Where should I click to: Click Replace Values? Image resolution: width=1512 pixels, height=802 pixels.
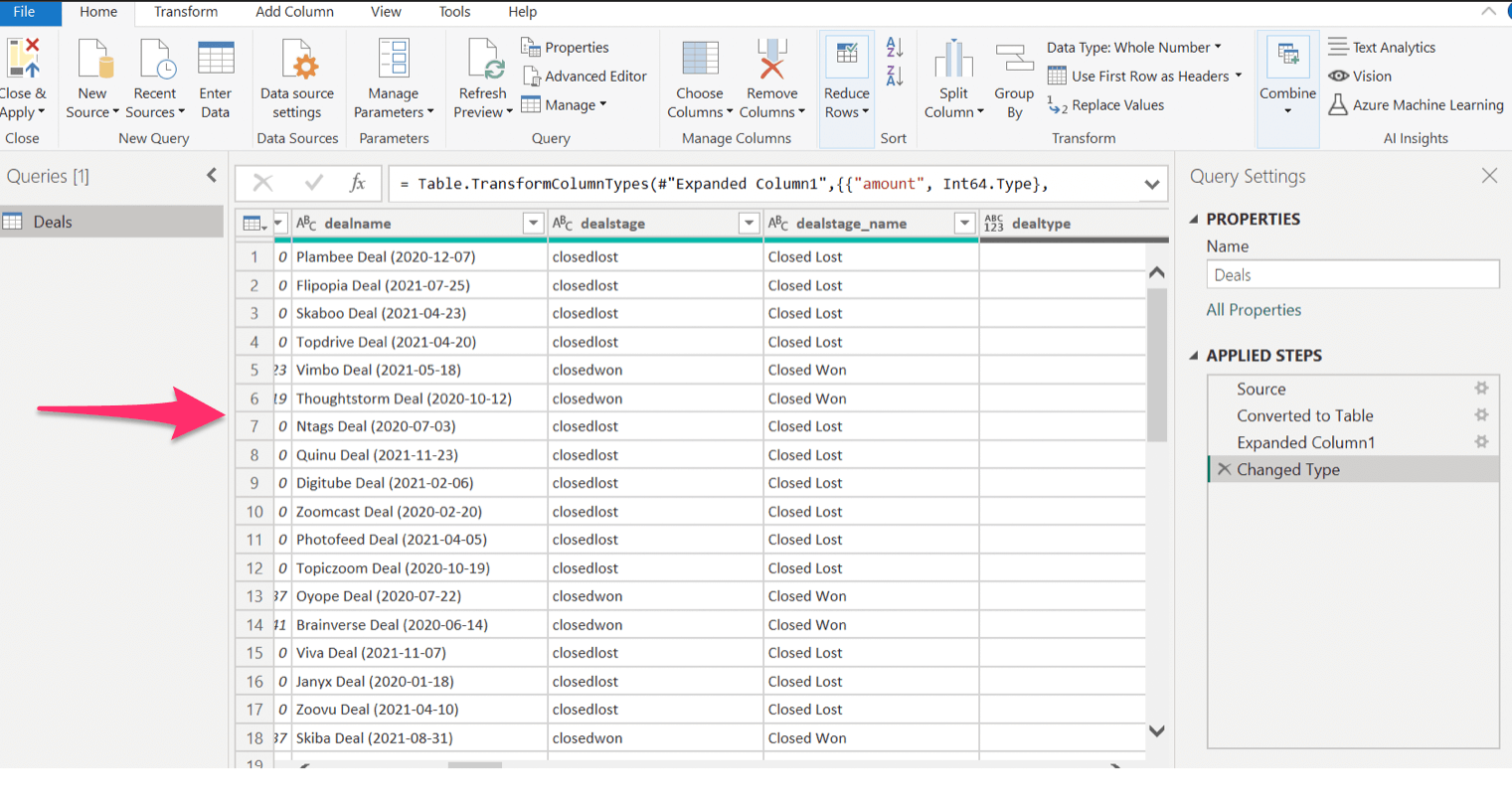[x=1105, y=104]
